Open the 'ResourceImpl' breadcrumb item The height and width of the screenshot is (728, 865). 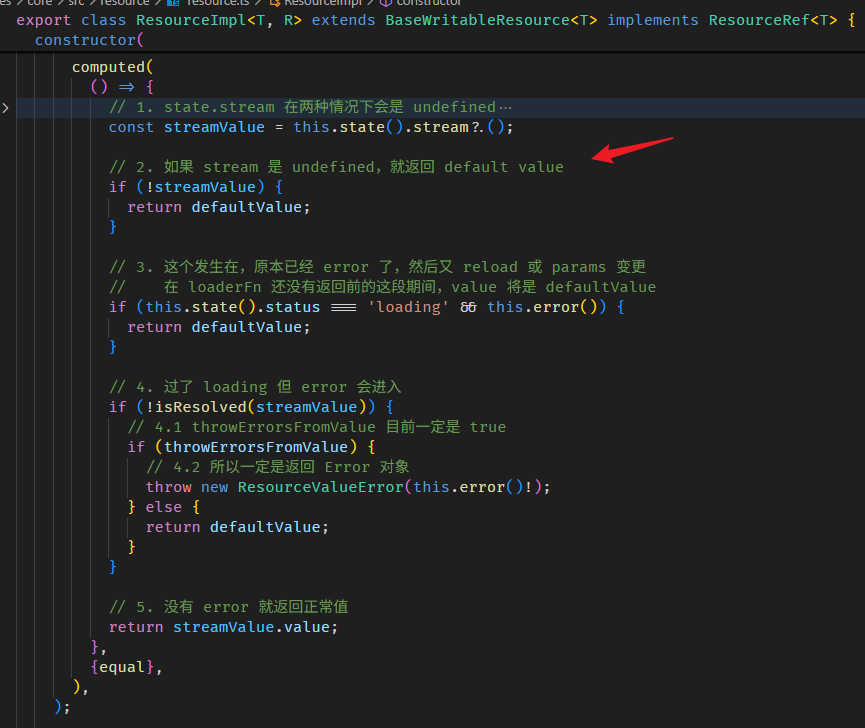point(317,3)
